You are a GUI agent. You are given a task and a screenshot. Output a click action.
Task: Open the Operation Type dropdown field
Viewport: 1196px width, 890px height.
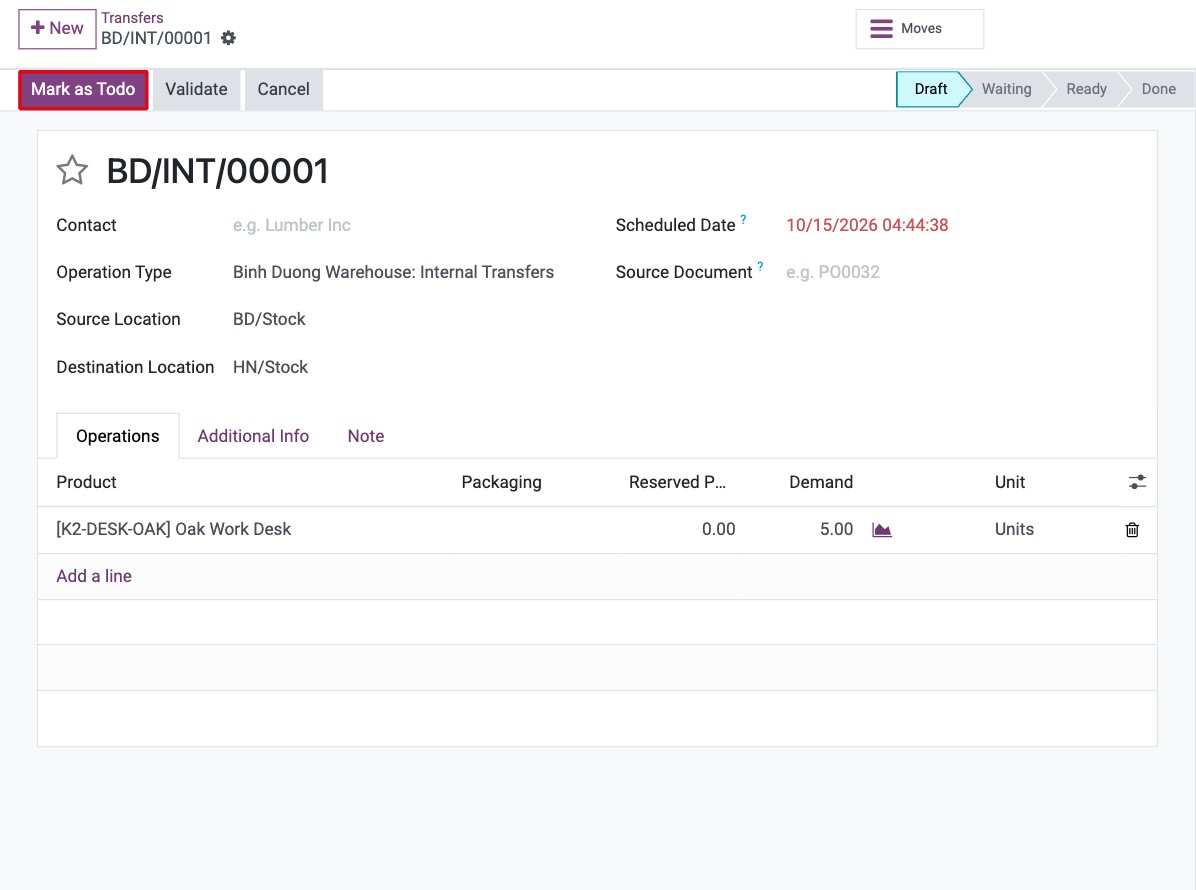point(404,272)
